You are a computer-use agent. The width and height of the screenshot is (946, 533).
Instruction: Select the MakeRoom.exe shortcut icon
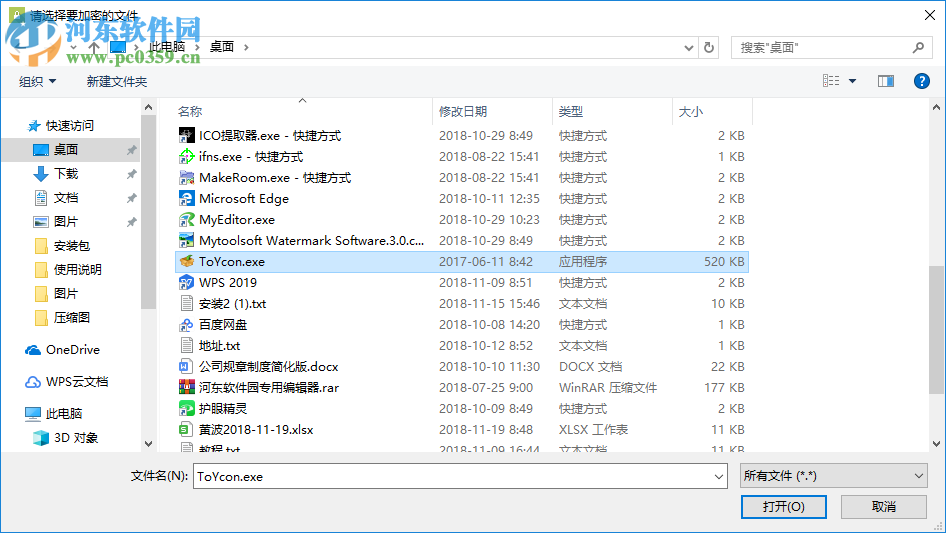(186, 177)
